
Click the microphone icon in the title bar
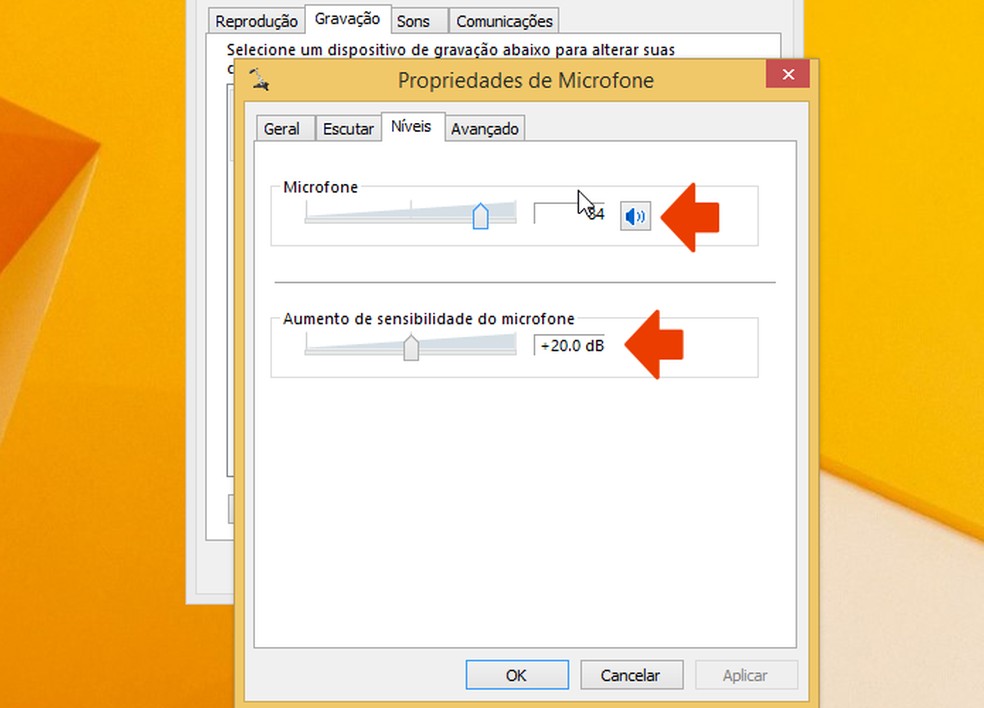259,80
